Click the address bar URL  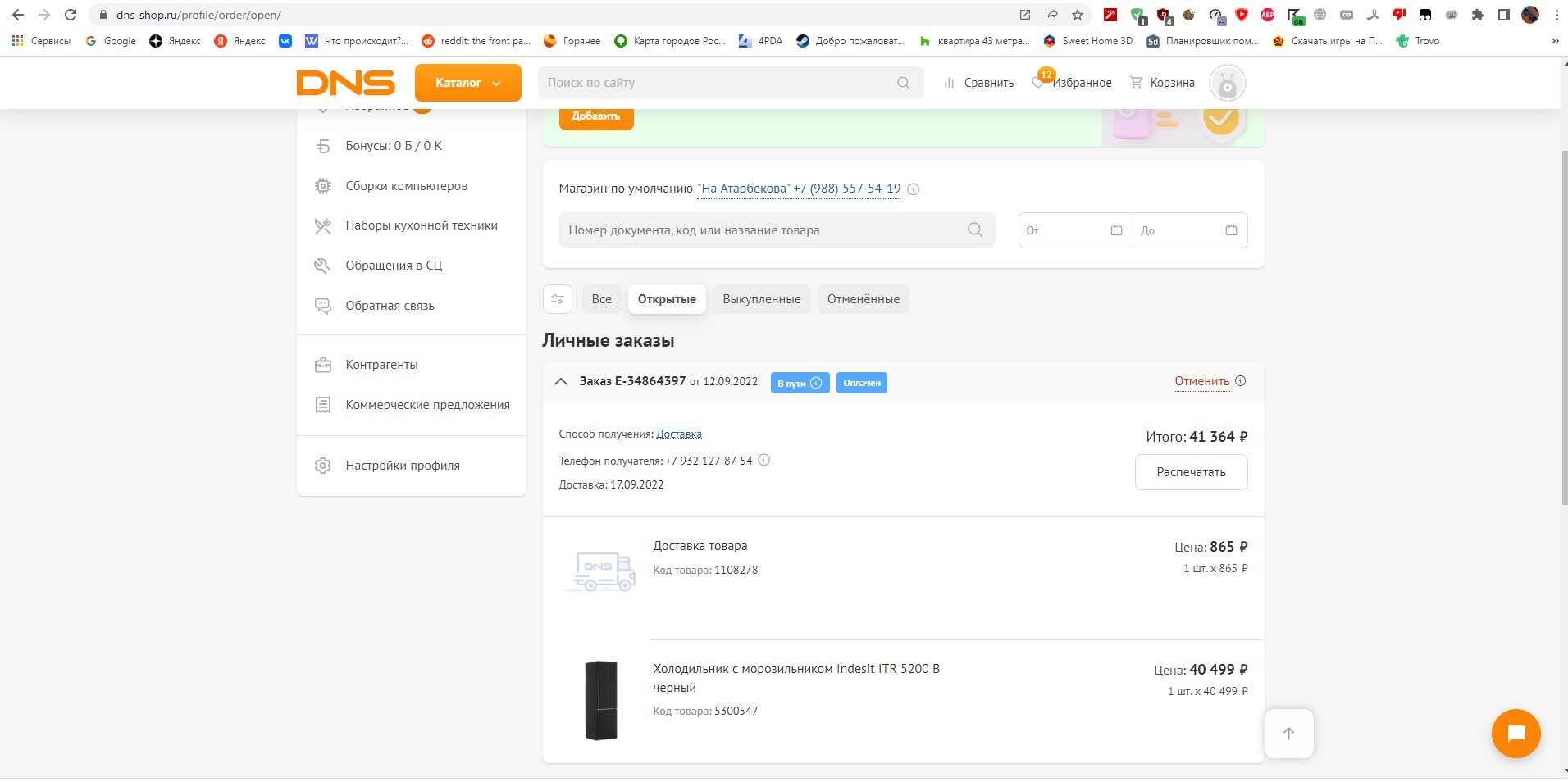tap(198, 15)
